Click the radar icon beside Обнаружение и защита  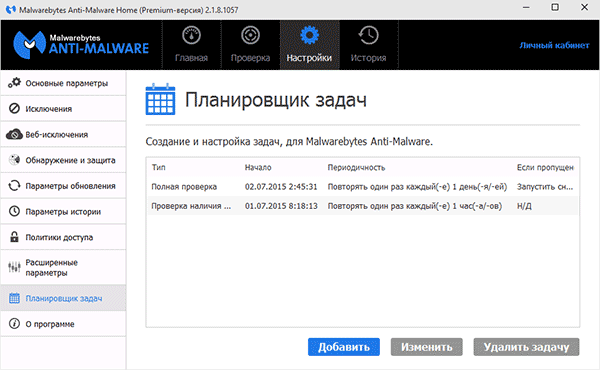14,160
